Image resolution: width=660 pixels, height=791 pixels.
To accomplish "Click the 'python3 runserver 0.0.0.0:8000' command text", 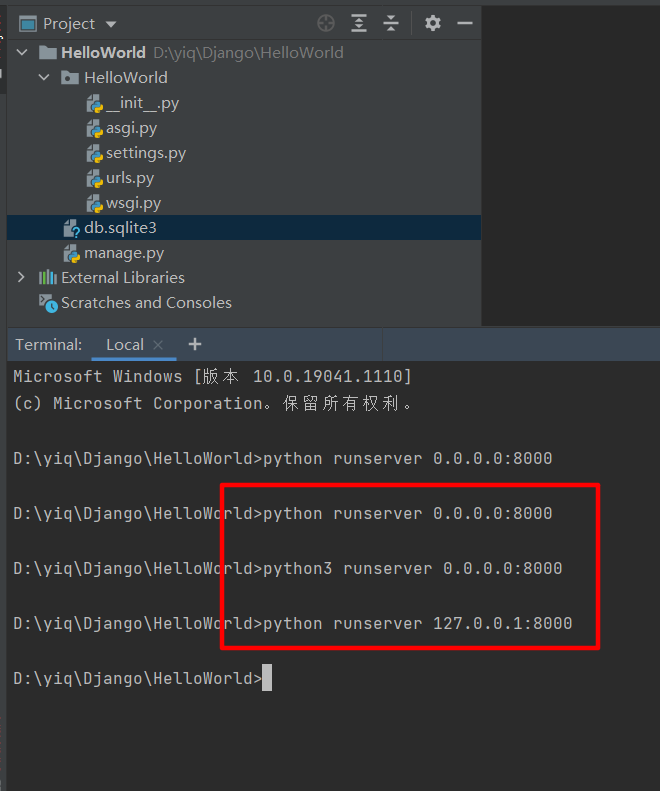I will (x=413, y=569).
